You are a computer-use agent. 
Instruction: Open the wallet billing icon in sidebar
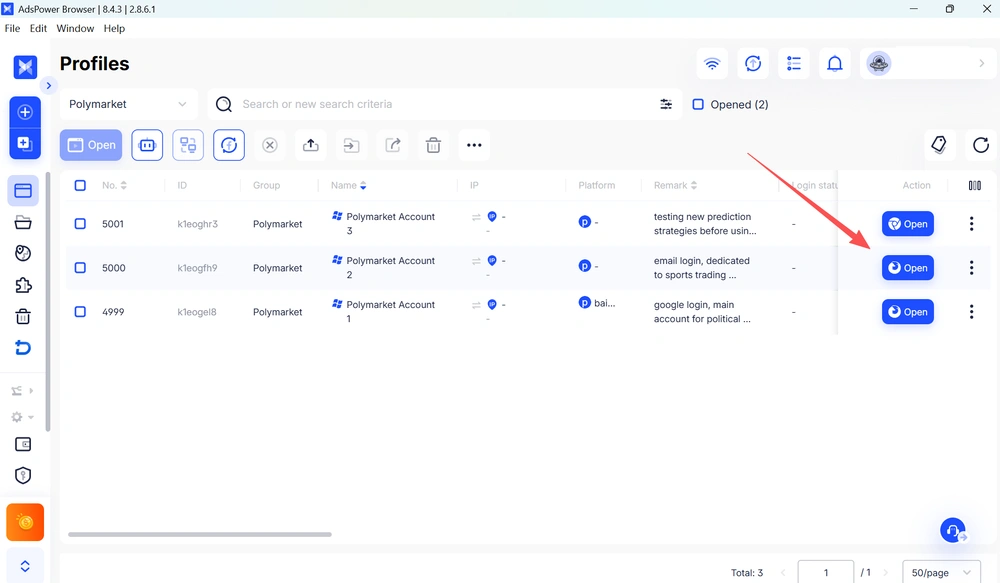click(x=23, y=445)
